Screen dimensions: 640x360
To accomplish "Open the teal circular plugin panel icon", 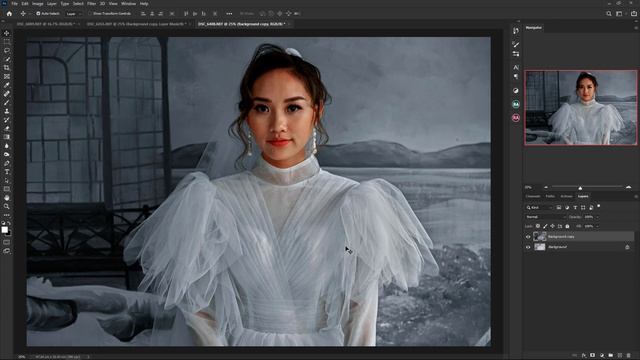I will point(516,104).
